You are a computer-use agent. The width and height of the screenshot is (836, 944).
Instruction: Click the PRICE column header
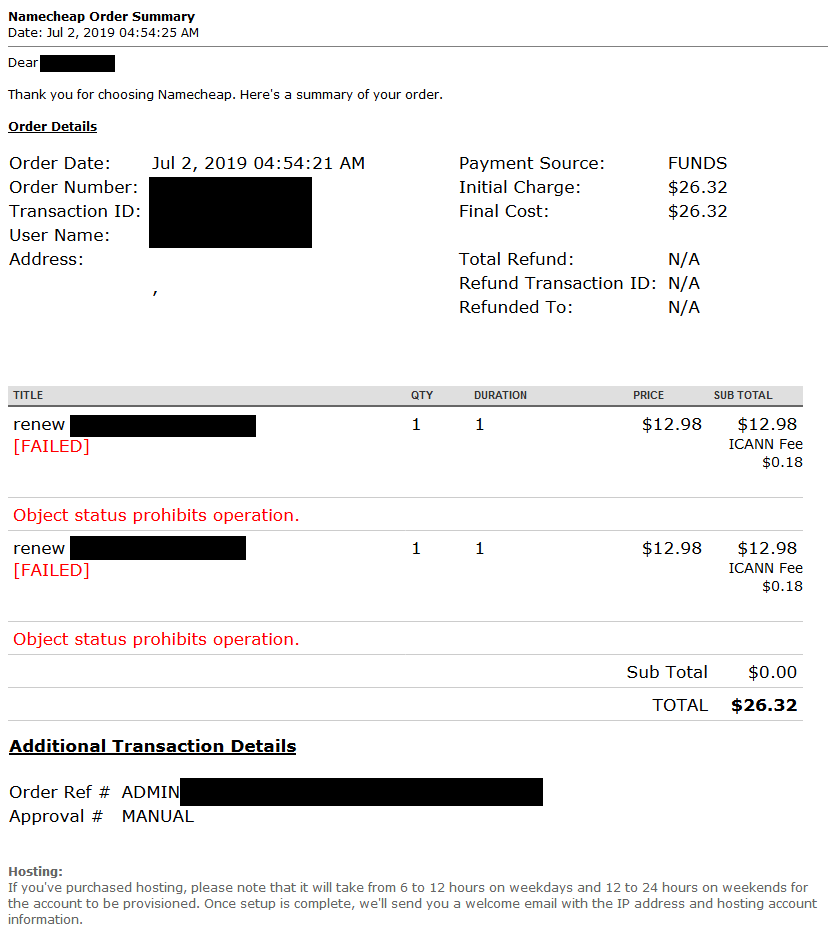click(648, 395)
